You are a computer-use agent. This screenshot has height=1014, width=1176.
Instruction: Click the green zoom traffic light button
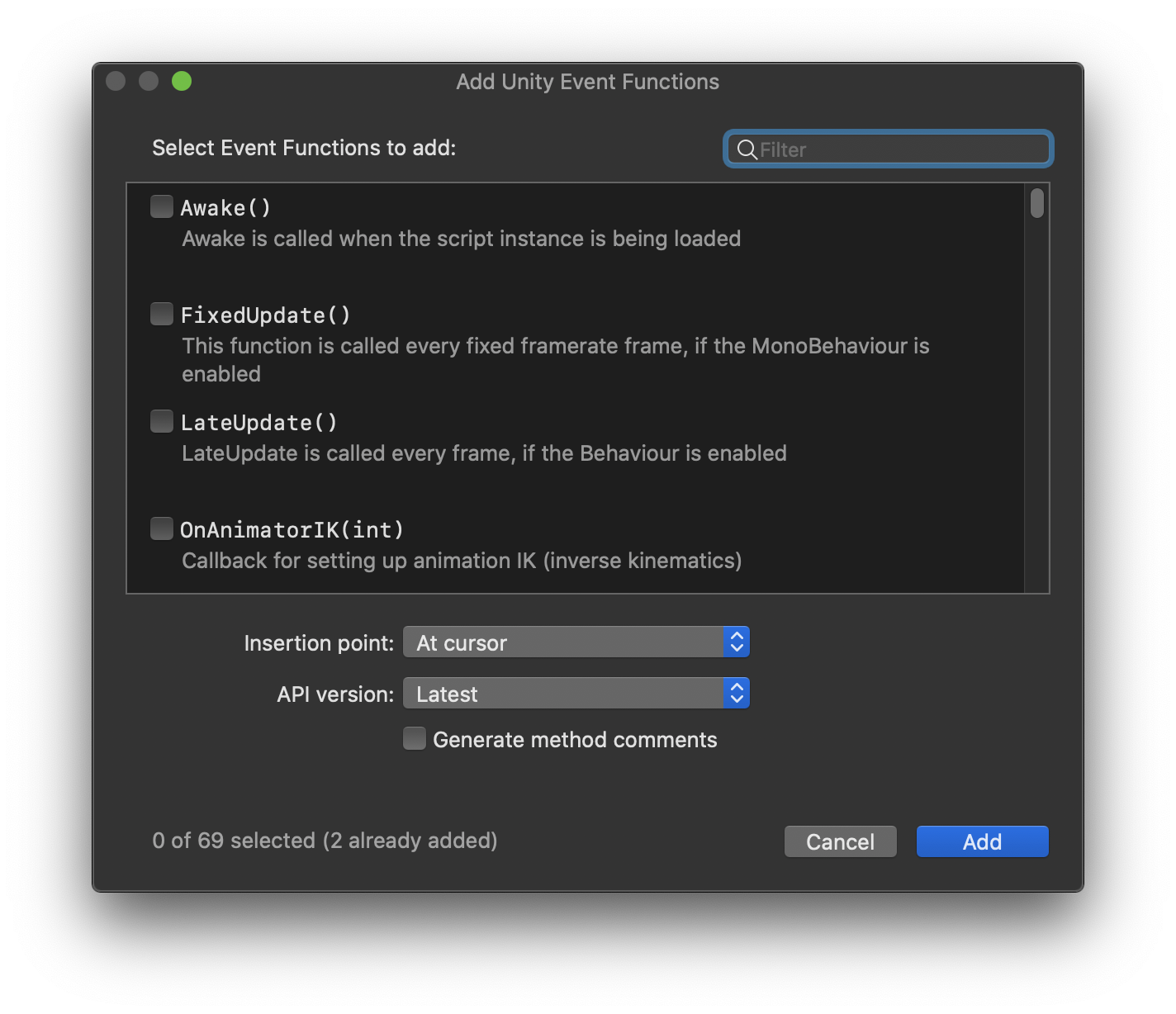(x=182, y=81)
